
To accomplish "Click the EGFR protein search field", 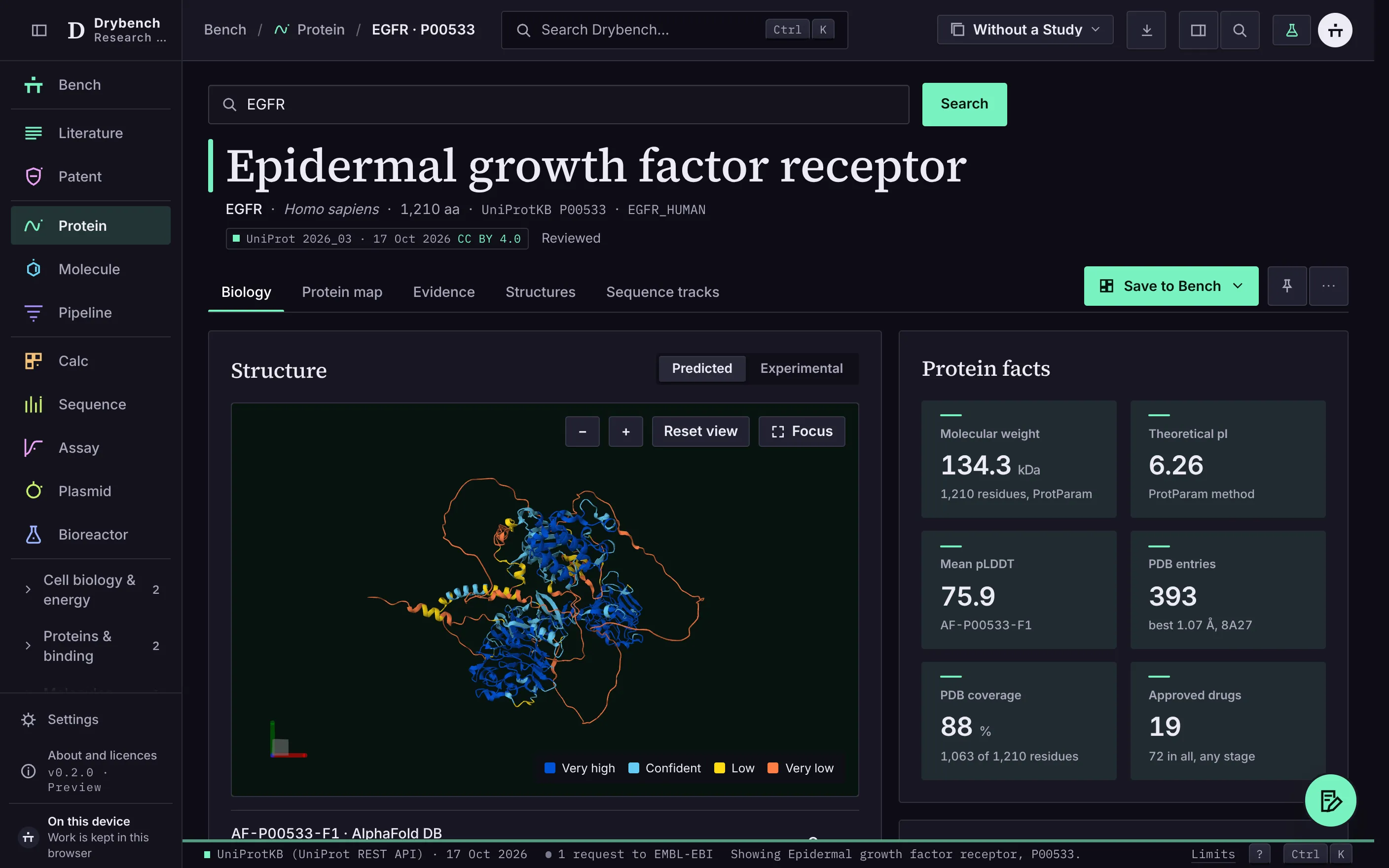I will pyautogui.click(x=558, y=105).
